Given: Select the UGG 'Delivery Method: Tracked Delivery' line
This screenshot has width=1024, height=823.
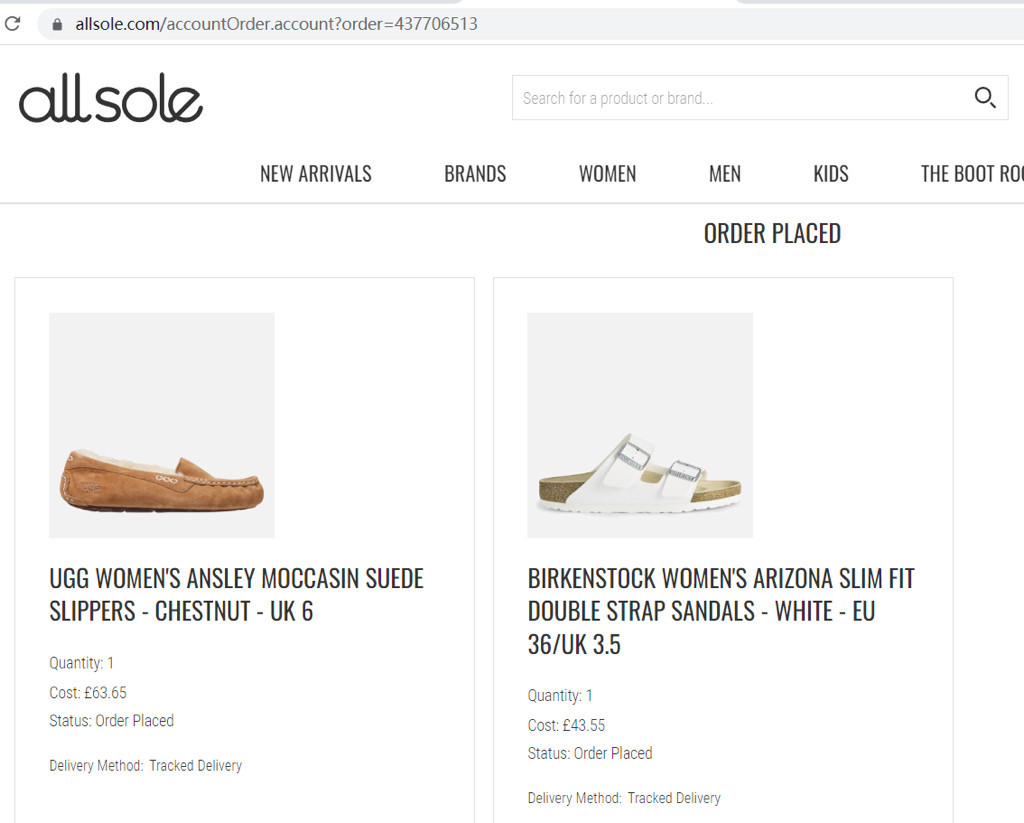Looking at the screenshot, I should tap(146, 766).
